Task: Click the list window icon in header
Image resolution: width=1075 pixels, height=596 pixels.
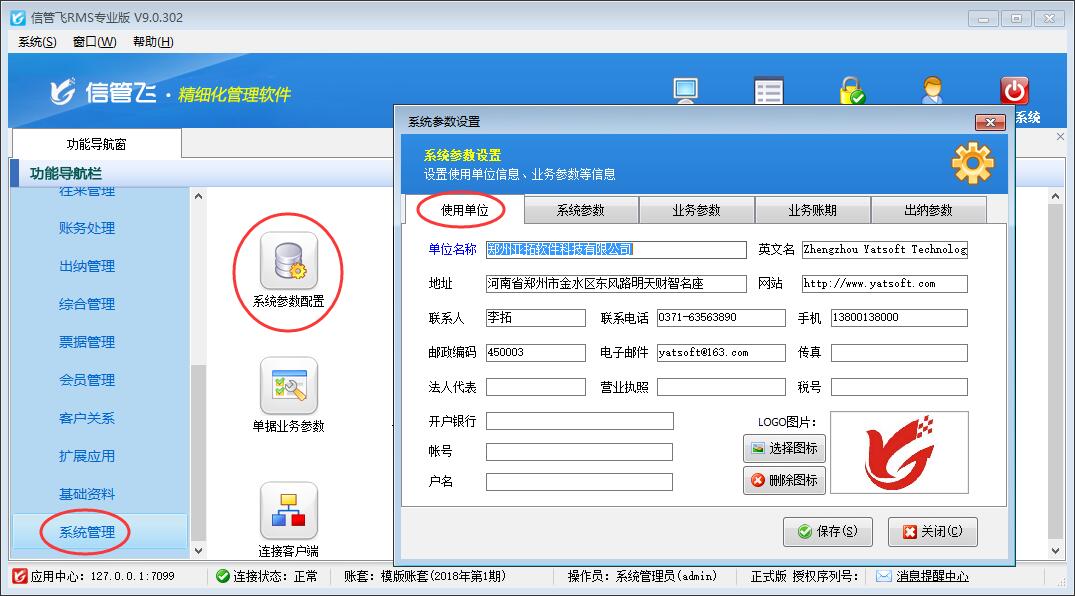Action: click(768, 91)
